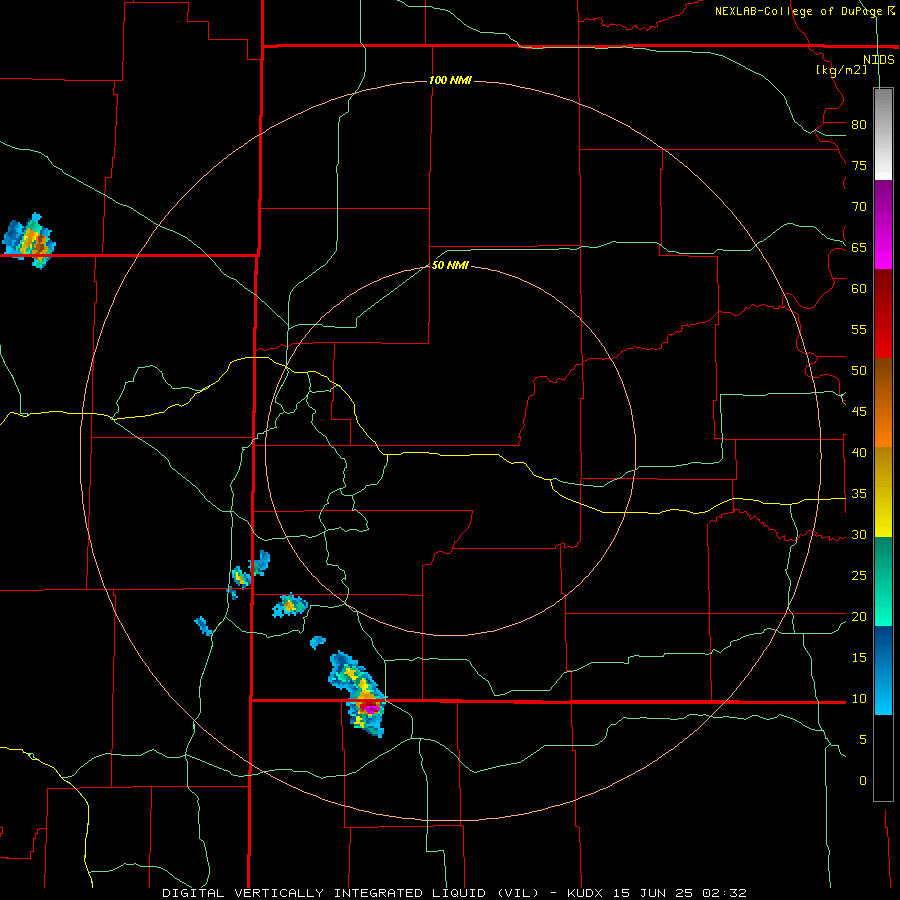Click the 30 value on the scale
This screenshot has width=900, height=900.
859,535
